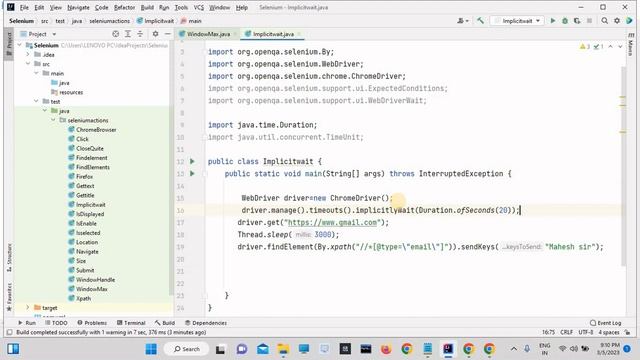The height and width of the screenshot is (360, 640).
Task: Click the Implicitwait breadcrumb in navigation bar
Action: (156, 21)
